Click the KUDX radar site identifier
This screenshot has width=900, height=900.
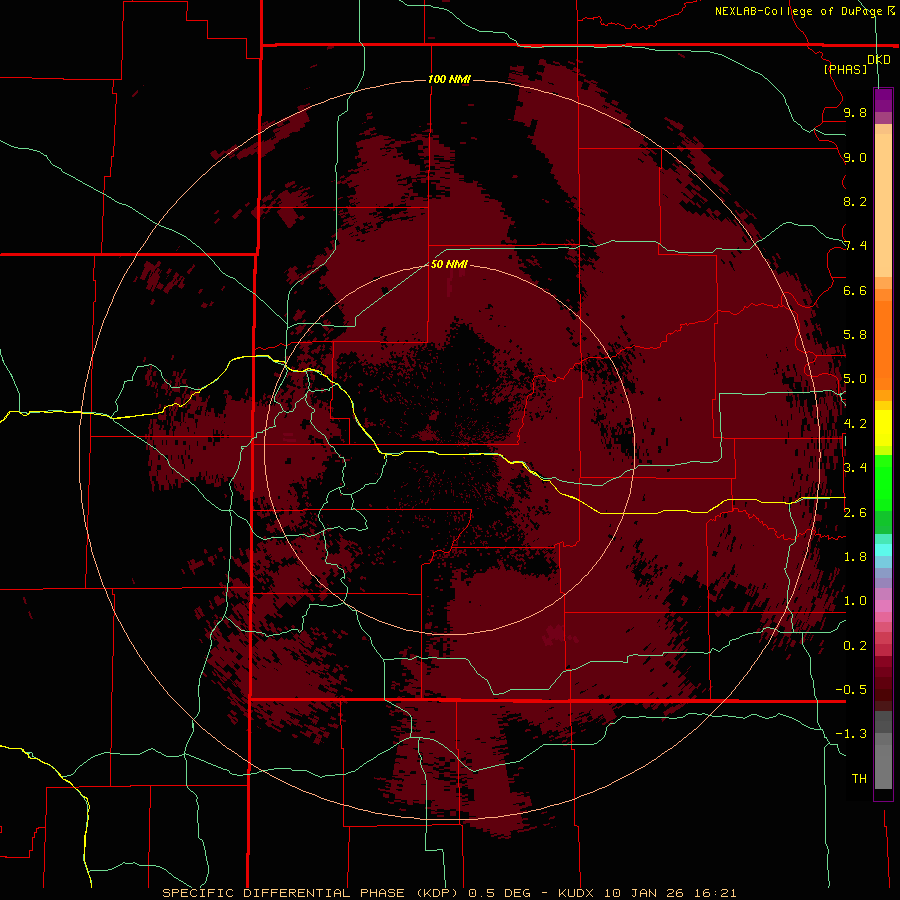coord(576,893)
